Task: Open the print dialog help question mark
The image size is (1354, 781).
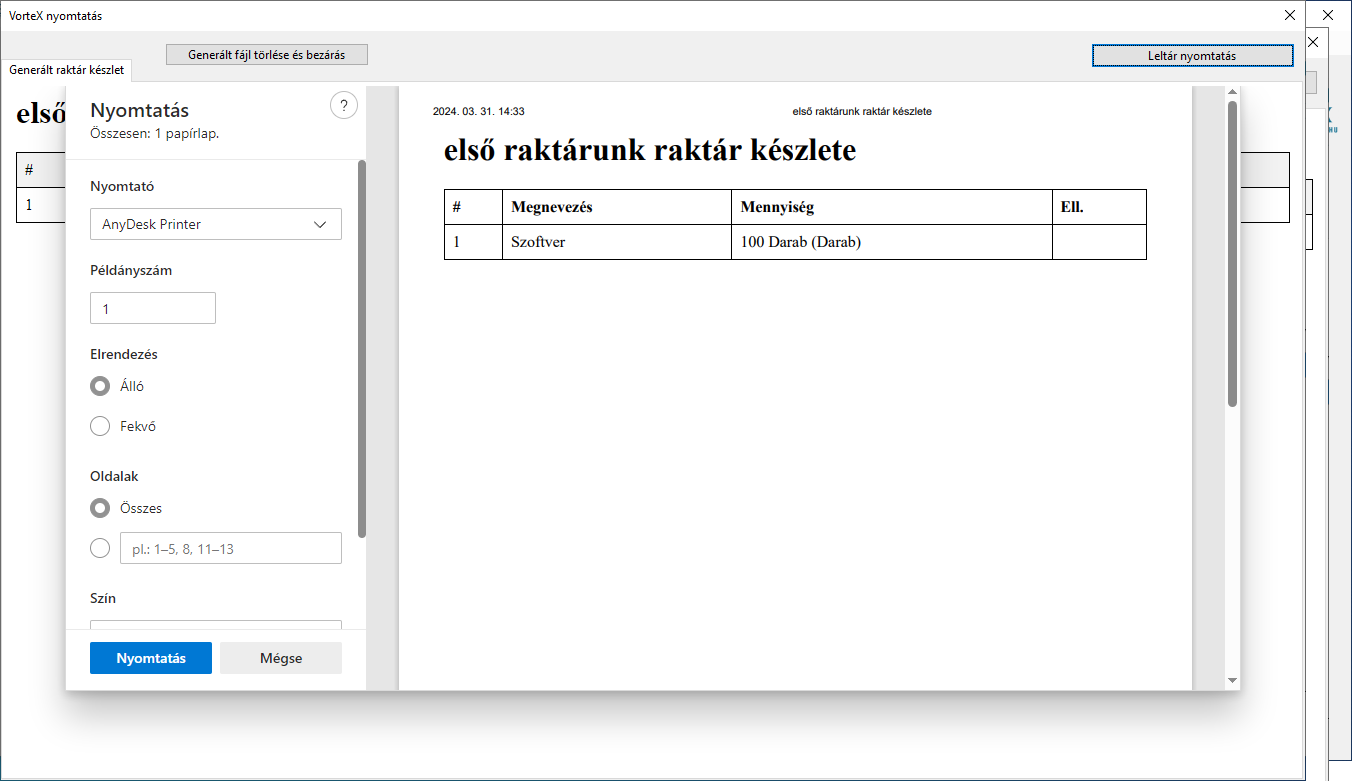Action: coord(343,106)
